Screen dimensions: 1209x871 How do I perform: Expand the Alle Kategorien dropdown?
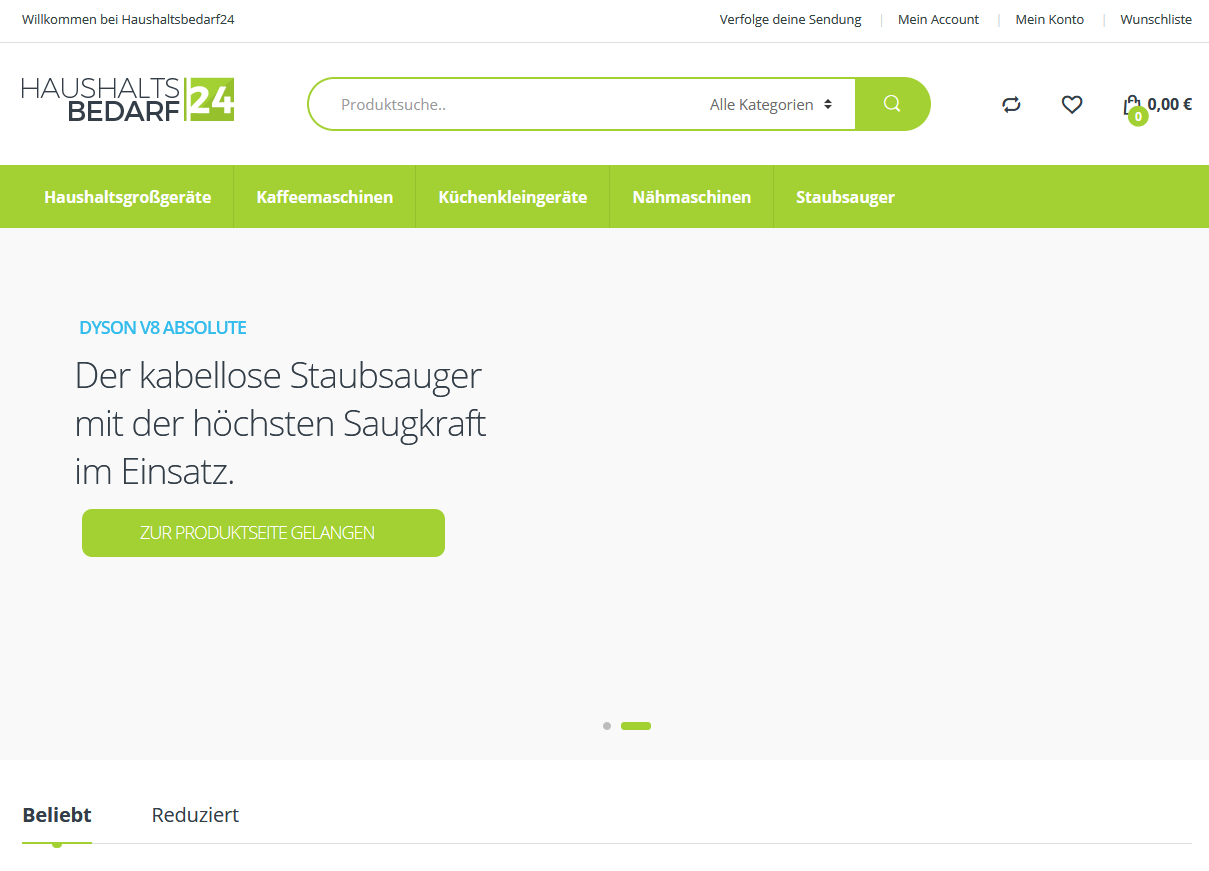click(771, 104)
